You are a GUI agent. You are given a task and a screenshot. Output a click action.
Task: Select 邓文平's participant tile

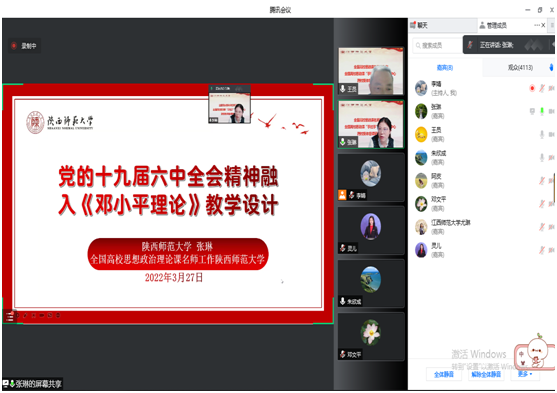[x=371, y=336]
